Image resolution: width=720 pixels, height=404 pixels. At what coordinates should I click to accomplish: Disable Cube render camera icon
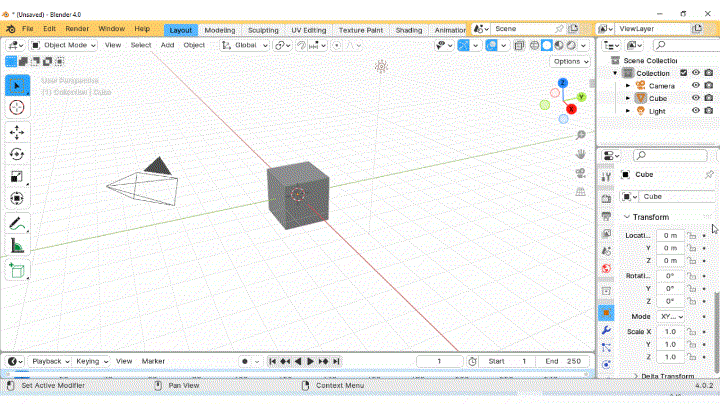[x=709, y=98]
